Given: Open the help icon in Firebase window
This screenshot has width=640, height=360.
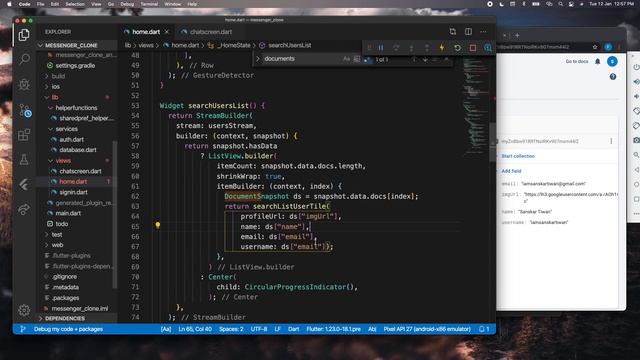Looking at the screenshot, I should 613,77.
